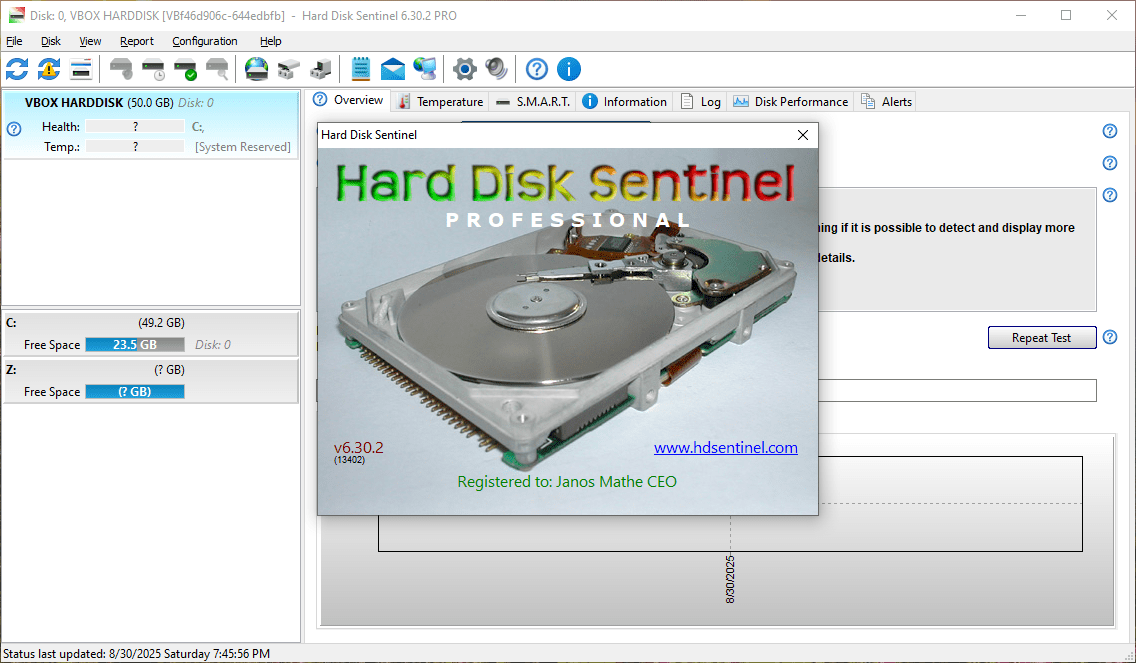
Task: Click the Repeat Test button
Action: pos(1042,338)
